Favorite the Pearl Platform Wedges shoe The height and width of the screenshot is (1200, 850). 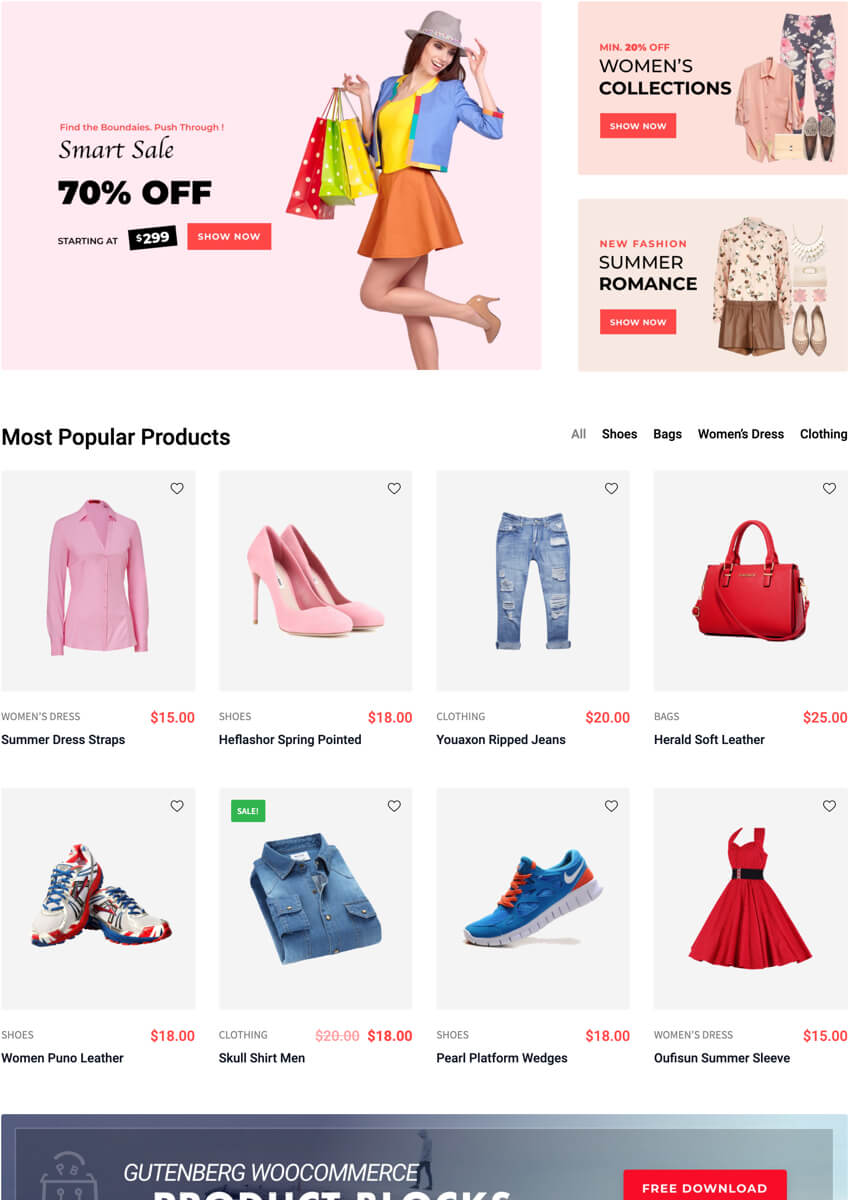611,806
